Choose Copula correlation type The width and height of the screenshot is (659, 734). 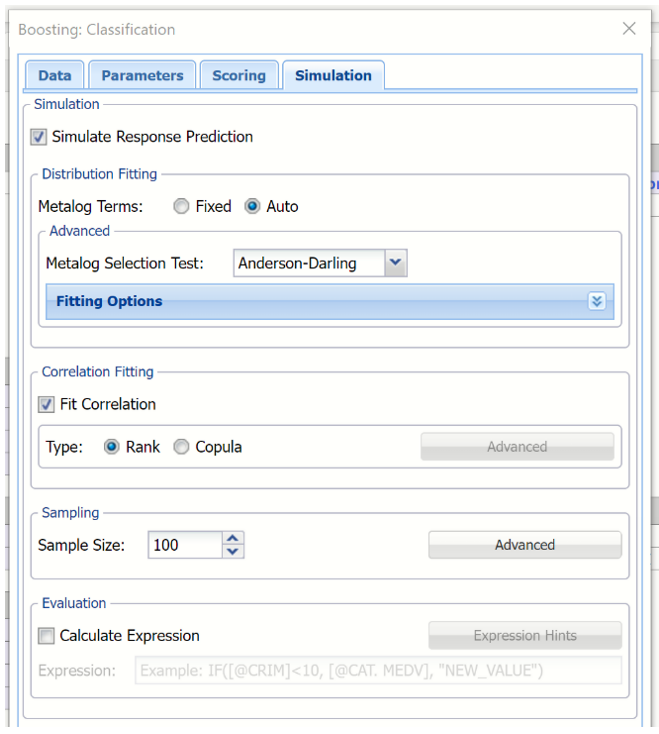tap(181, 447)
